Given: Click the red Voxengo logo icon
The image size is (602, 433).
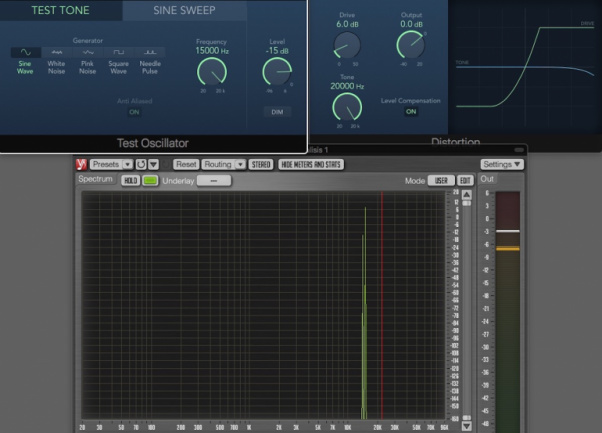Looking at the screenshot, I should coord(81,164).
